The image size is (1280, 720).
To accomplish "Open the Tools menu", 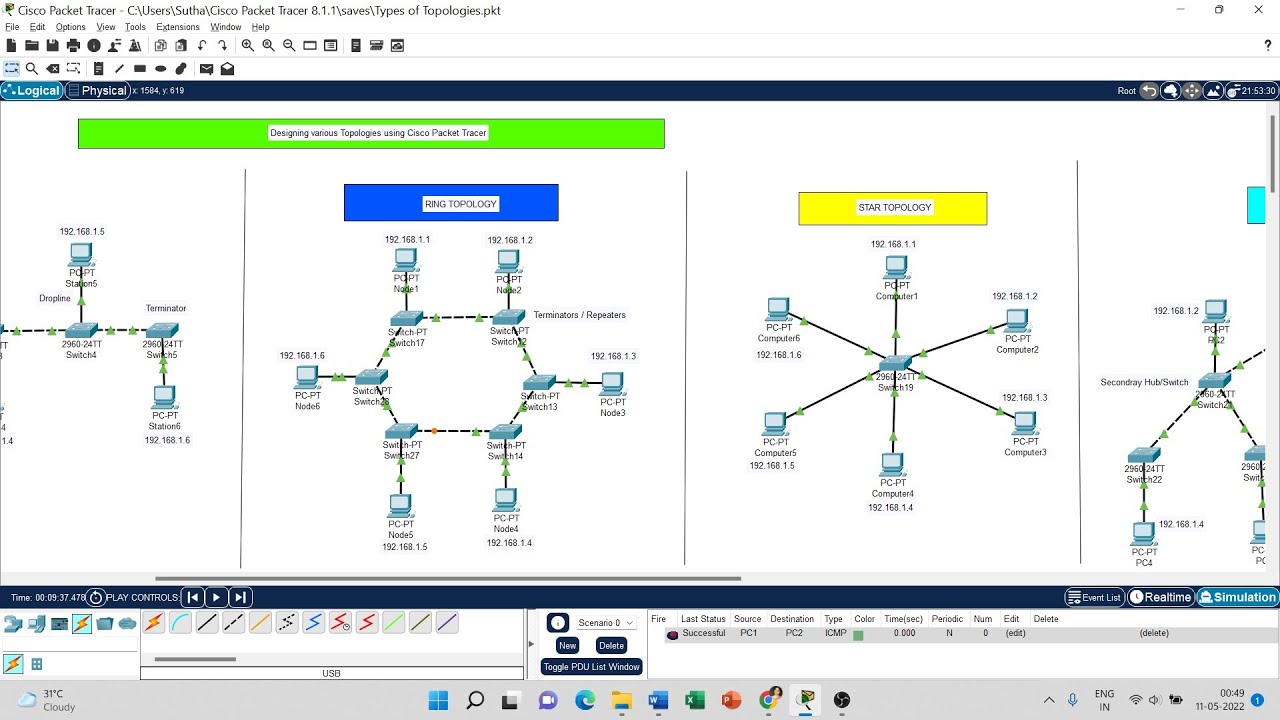I will (x=135, y=27).
